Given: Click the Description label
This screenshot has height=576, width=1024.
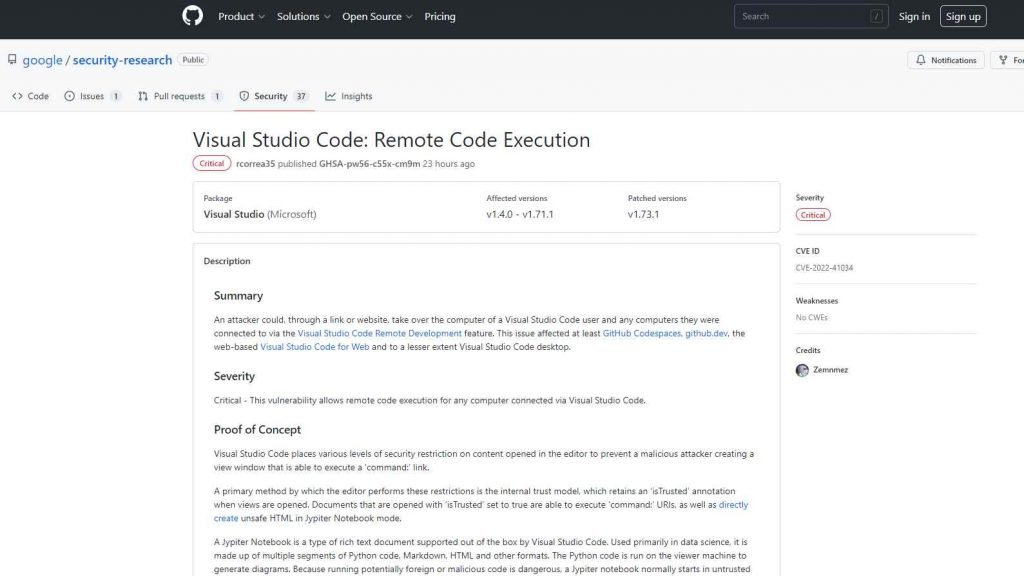Looking at the screenshot, I should pos(227,261).
